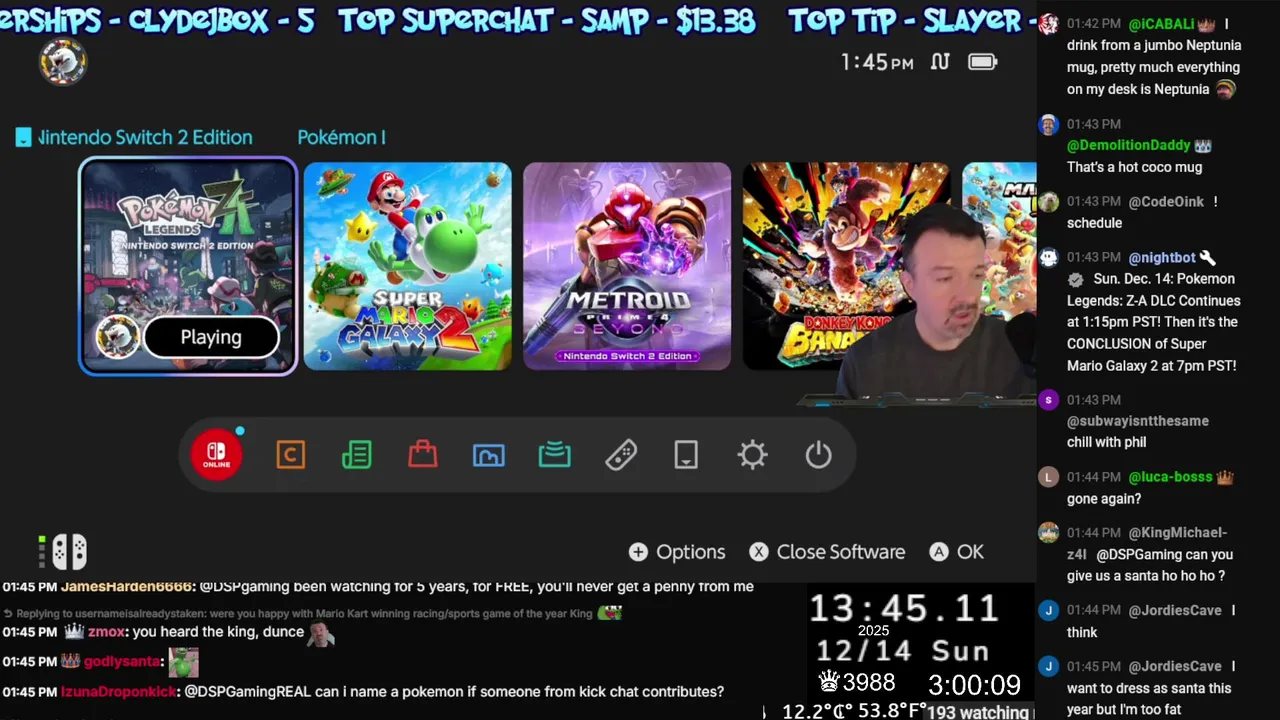Click godlysanta name in bottom chat
1280x720 pixels.
pyautogui.click(x=122, y=662)
